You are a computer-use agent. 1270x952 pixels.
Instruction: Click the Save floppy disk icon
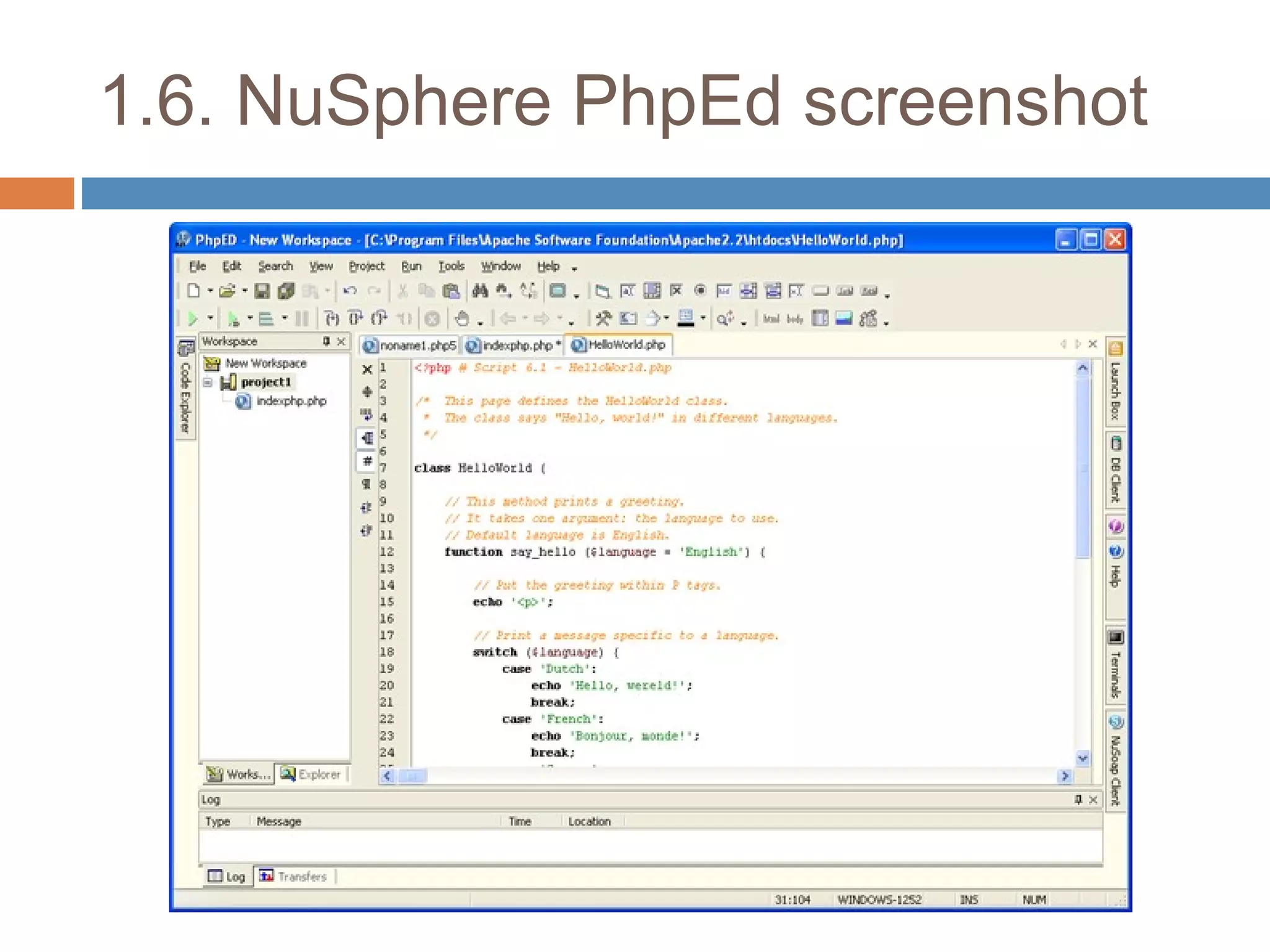262,291
